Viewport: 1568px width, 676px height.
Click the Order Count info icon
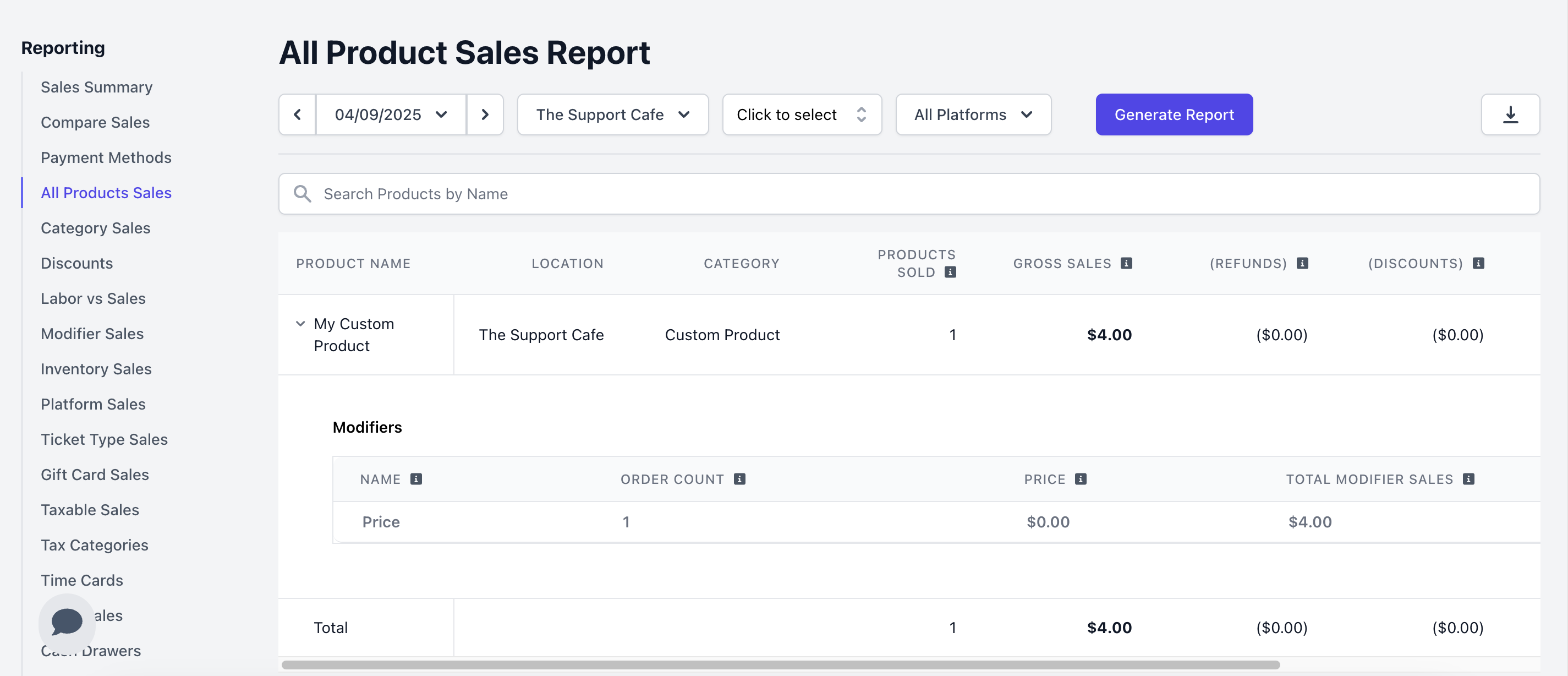[x=739, y=479]
